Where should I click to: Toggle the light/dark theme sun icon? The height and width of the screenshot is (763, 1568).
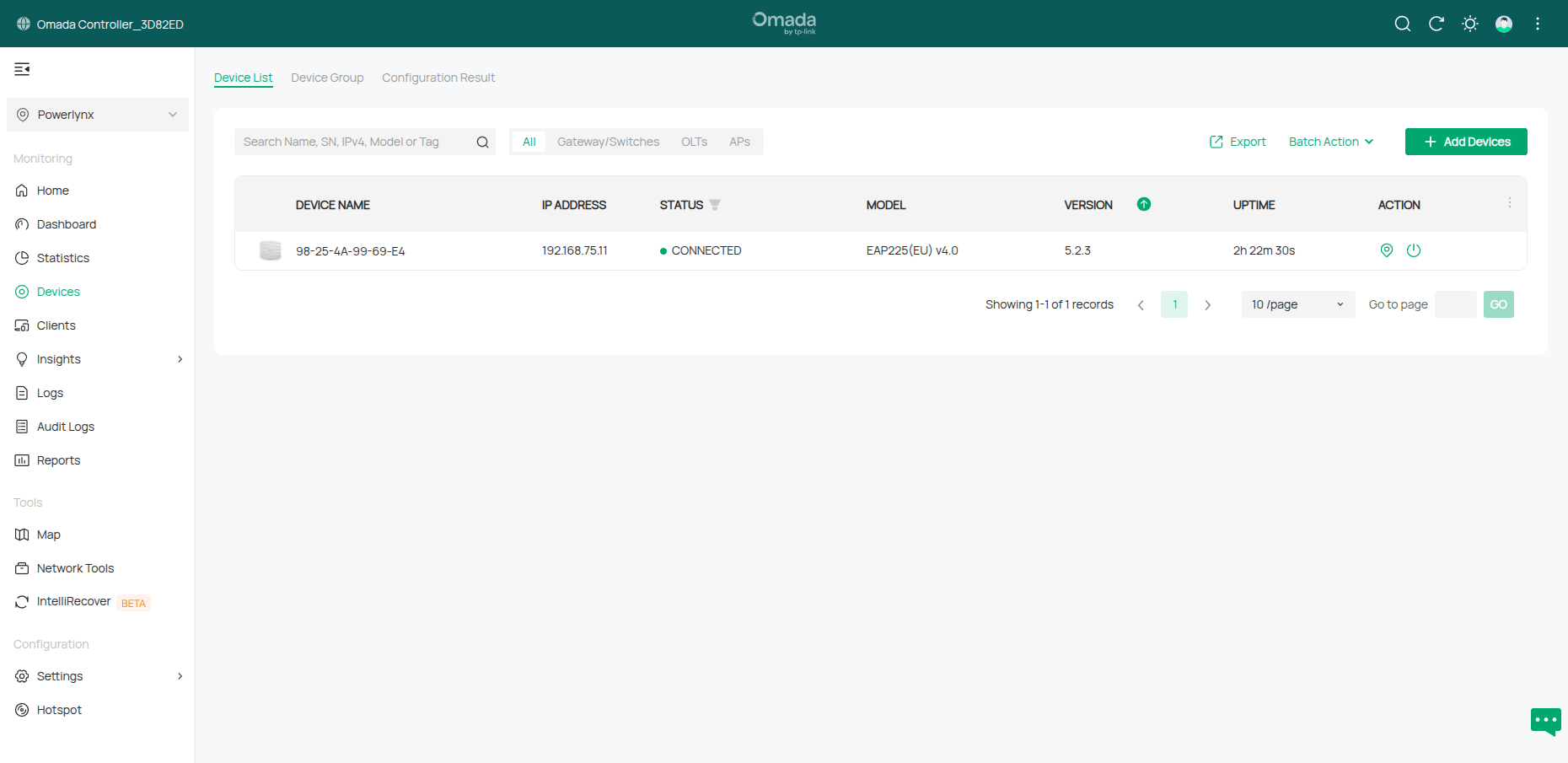click(1470, 24)
